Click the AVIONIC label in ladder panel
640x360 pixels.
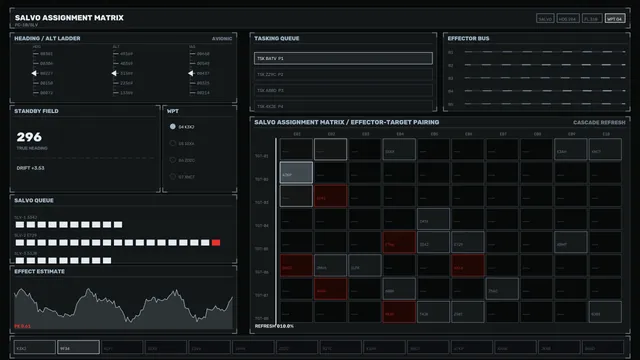222,39
